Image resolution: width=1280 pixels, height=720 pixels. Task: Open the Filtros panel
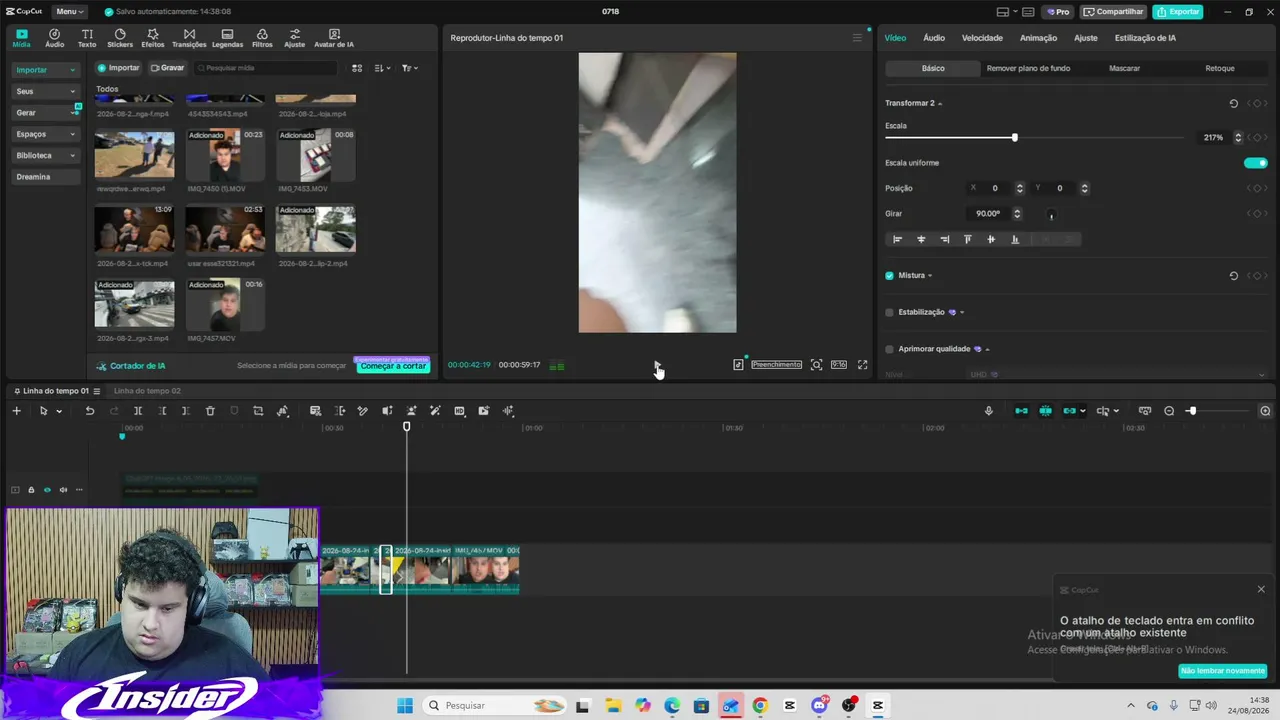[x=262, y=38]
